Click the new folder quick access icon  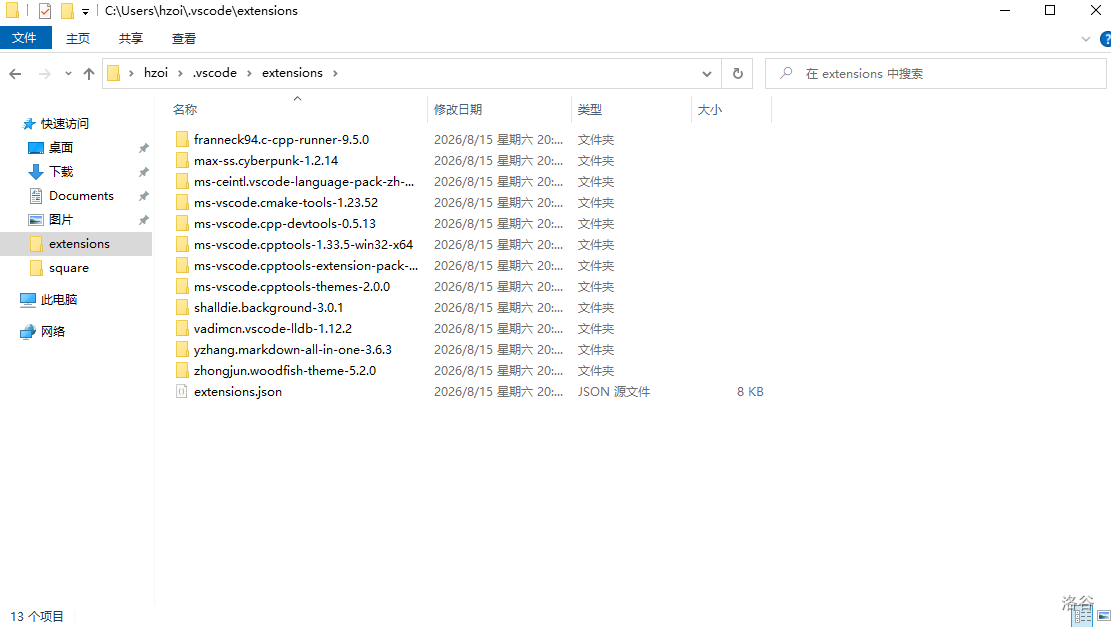pos(67,11)
